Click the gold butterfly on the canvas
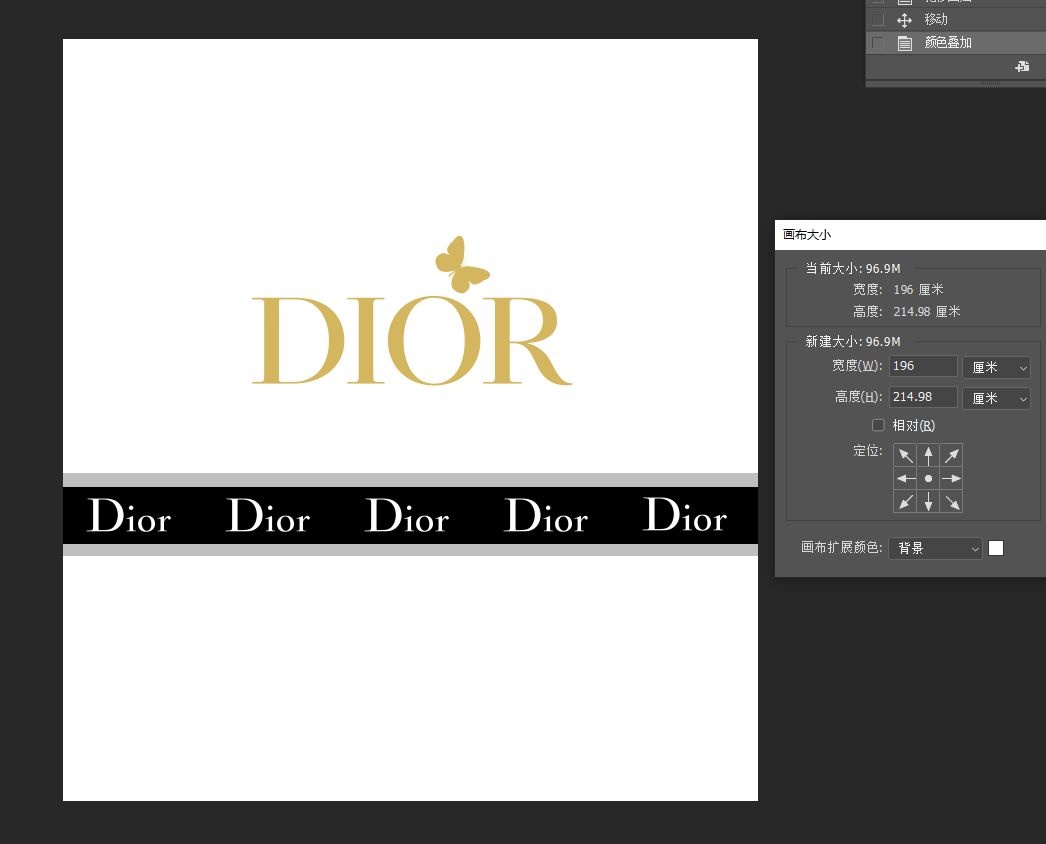1046x844 pixels. pyautogui.click(x=462, y=264)
